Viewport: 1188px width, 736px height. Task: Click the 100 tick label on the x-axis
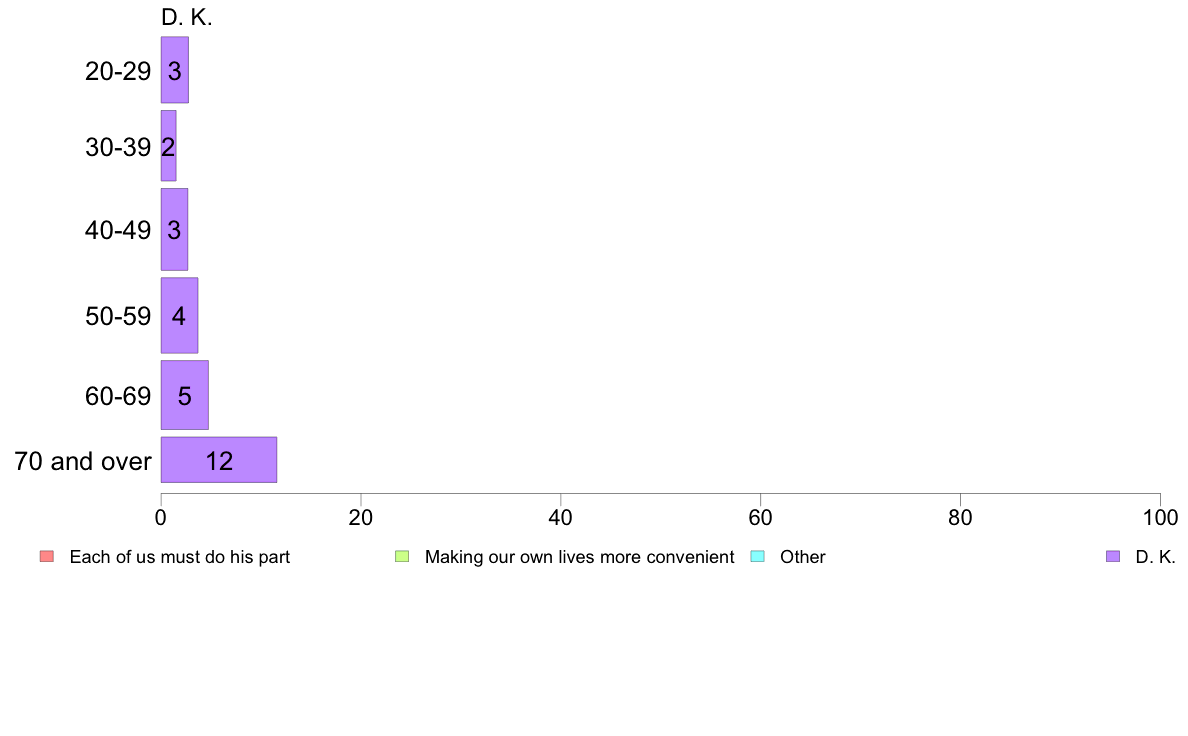click(x=1159, y=518)
